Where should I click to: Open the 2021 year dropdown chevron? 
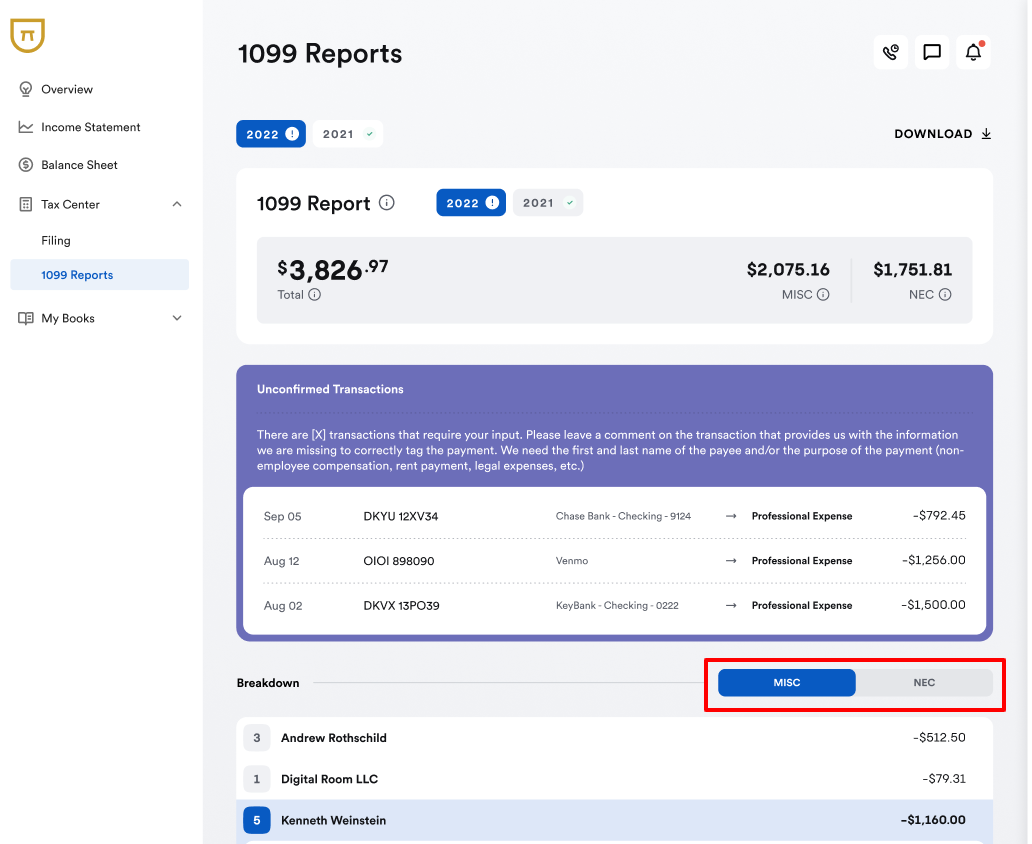click(368, 133)
